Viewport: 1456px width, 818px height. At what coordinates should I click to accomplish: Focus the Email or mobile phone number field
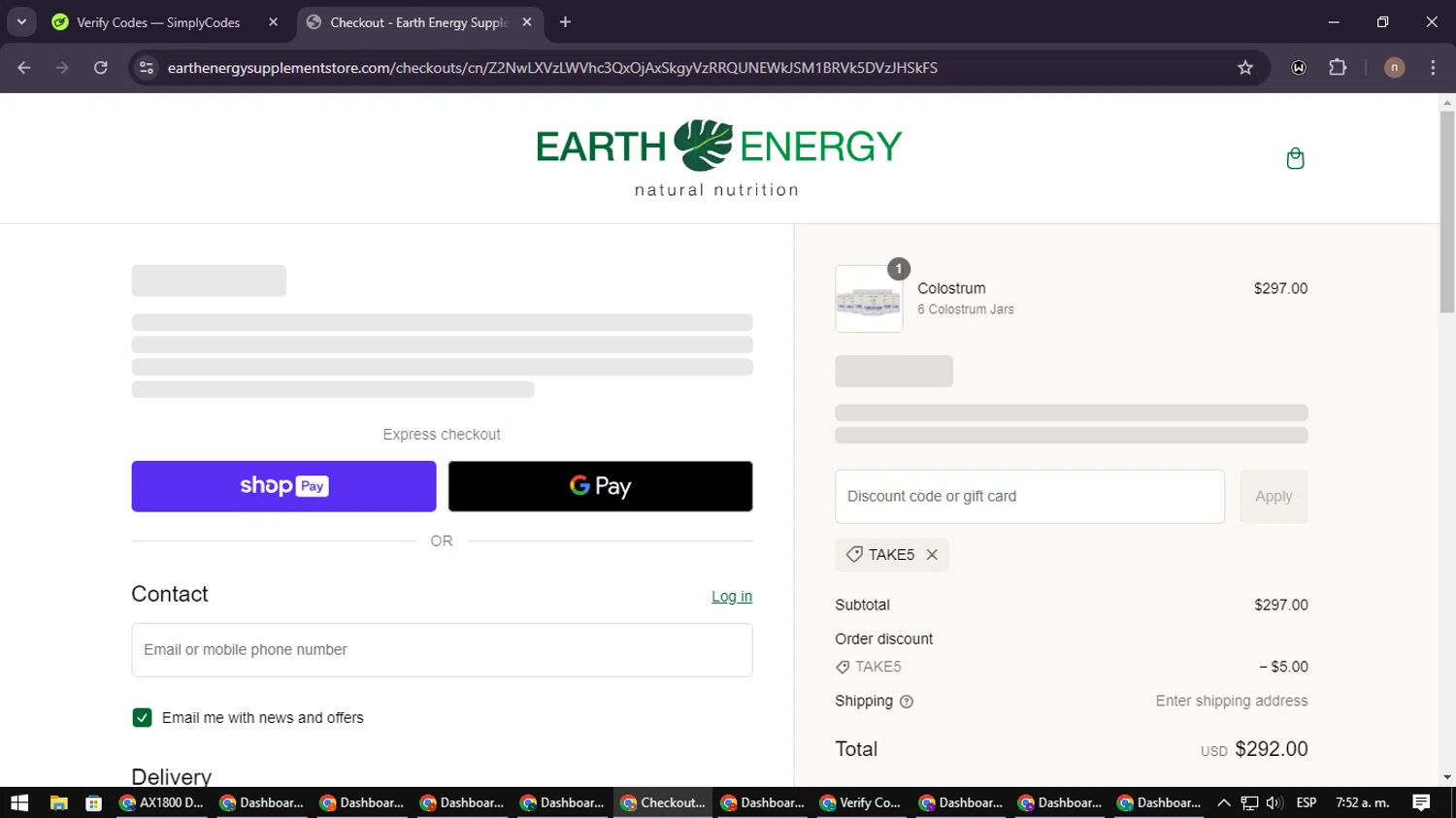pyautogui.click(x=442, y=650)
